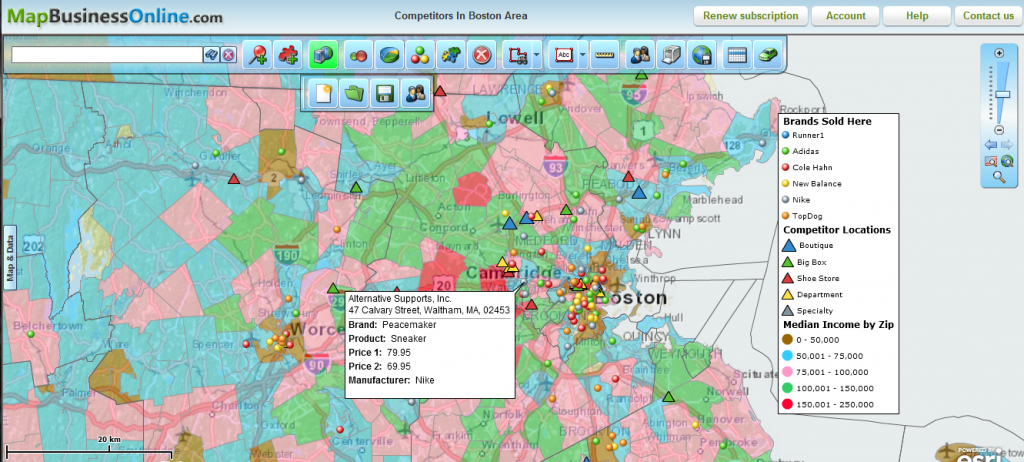Click the globe zoom full extent icon
1024x462 pixels.
[1006, 160]
